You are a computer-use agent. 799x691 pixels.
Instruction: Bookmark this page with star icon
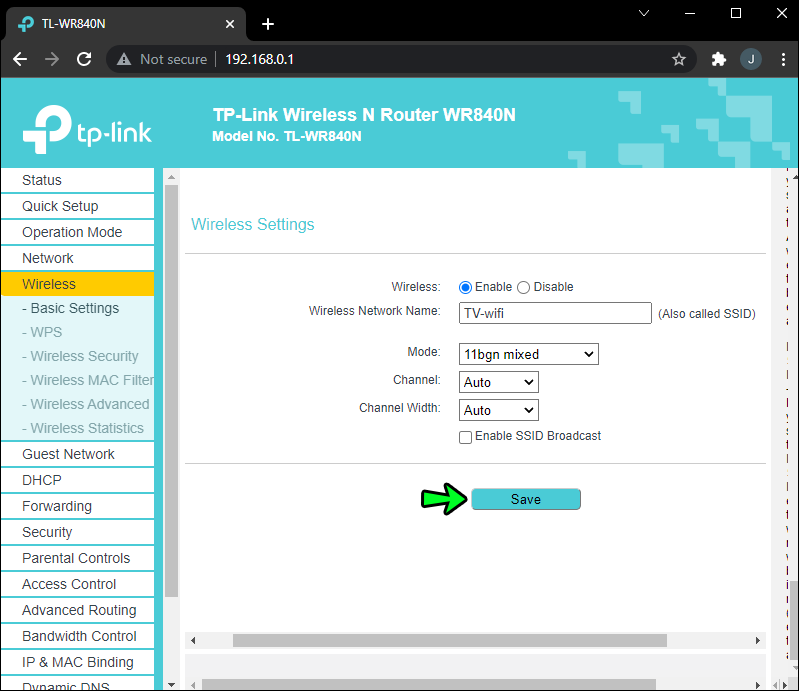pos(679,59)
